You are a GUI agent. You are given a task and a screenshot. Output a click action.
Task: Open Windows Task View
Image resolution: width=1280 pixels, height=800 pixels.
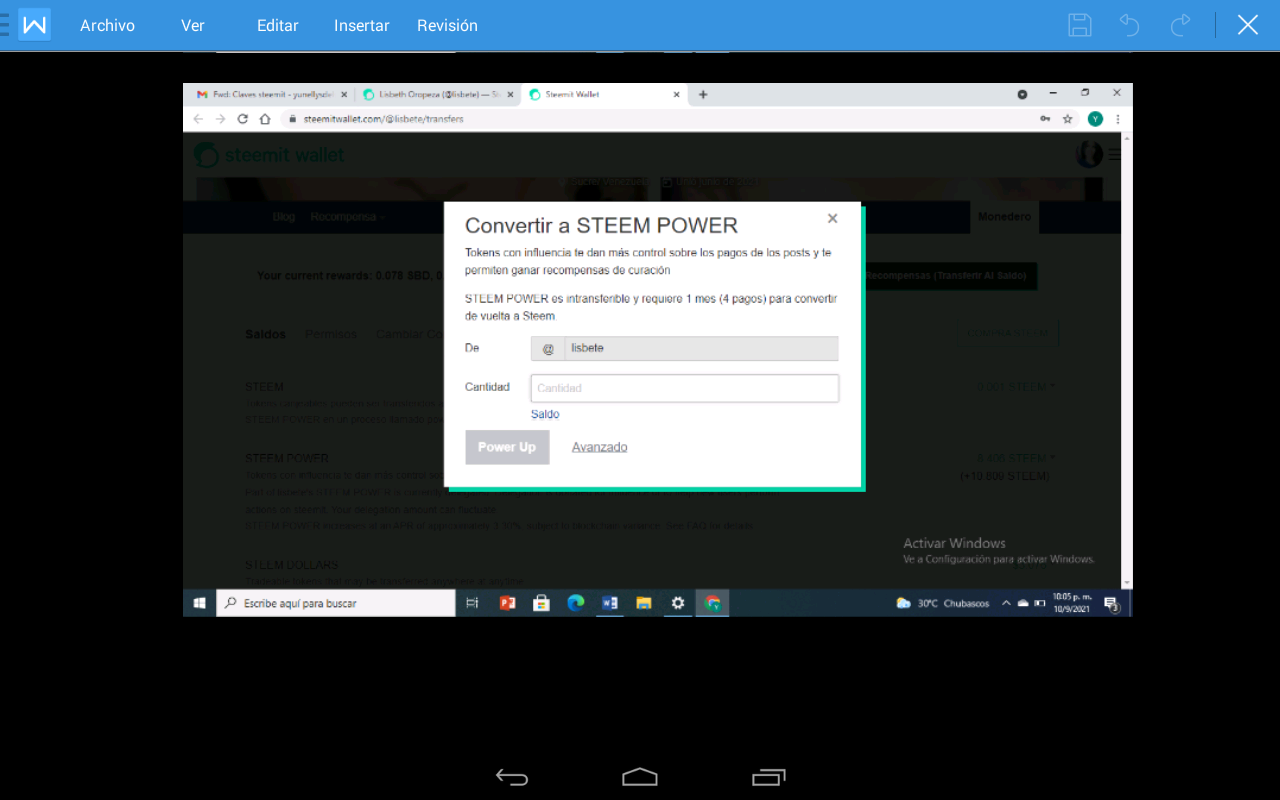pyautogui.click(x=473, y=603)
